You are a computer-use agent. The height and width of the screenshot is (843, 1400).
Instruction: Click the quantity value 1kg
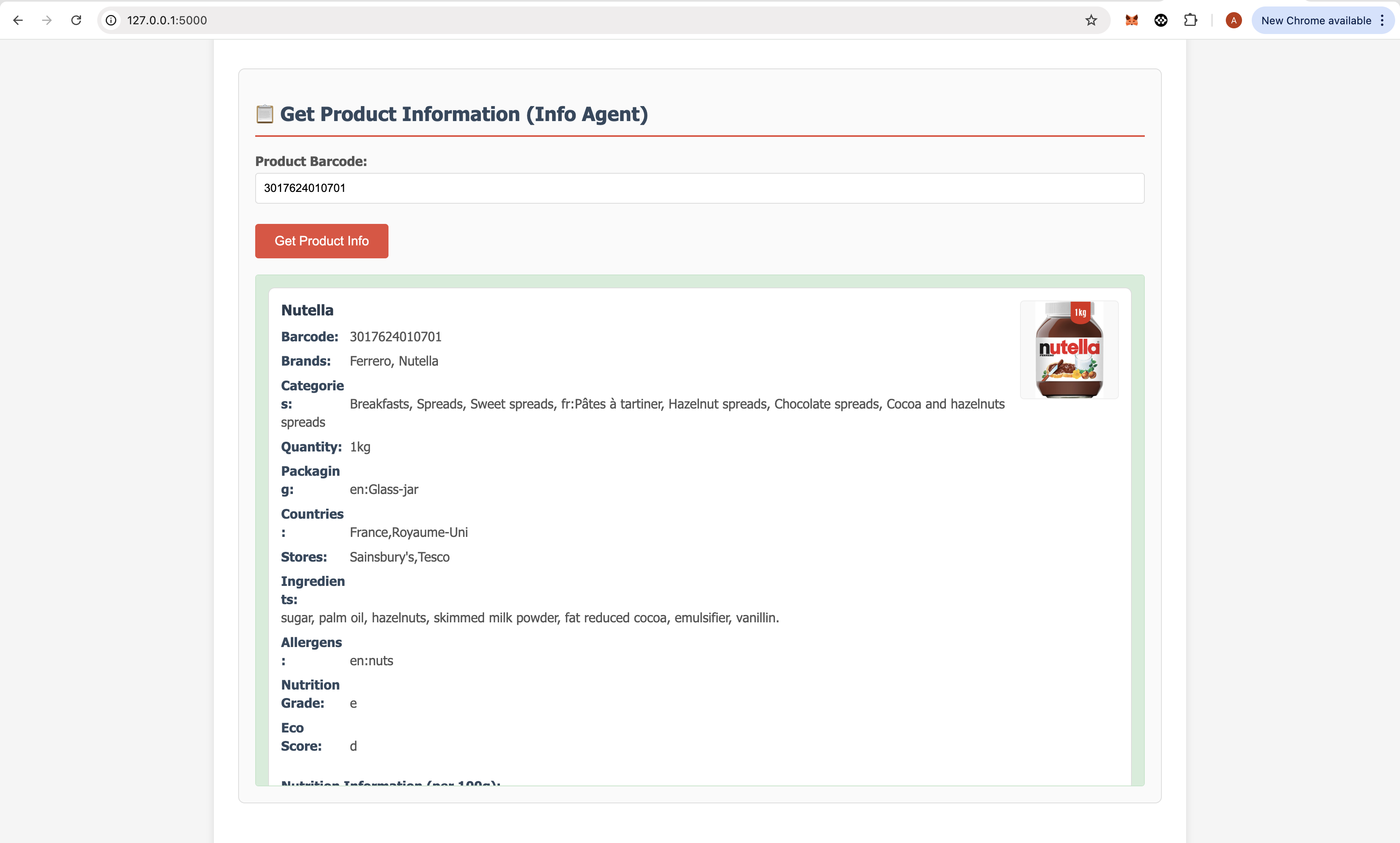[360, 447]
